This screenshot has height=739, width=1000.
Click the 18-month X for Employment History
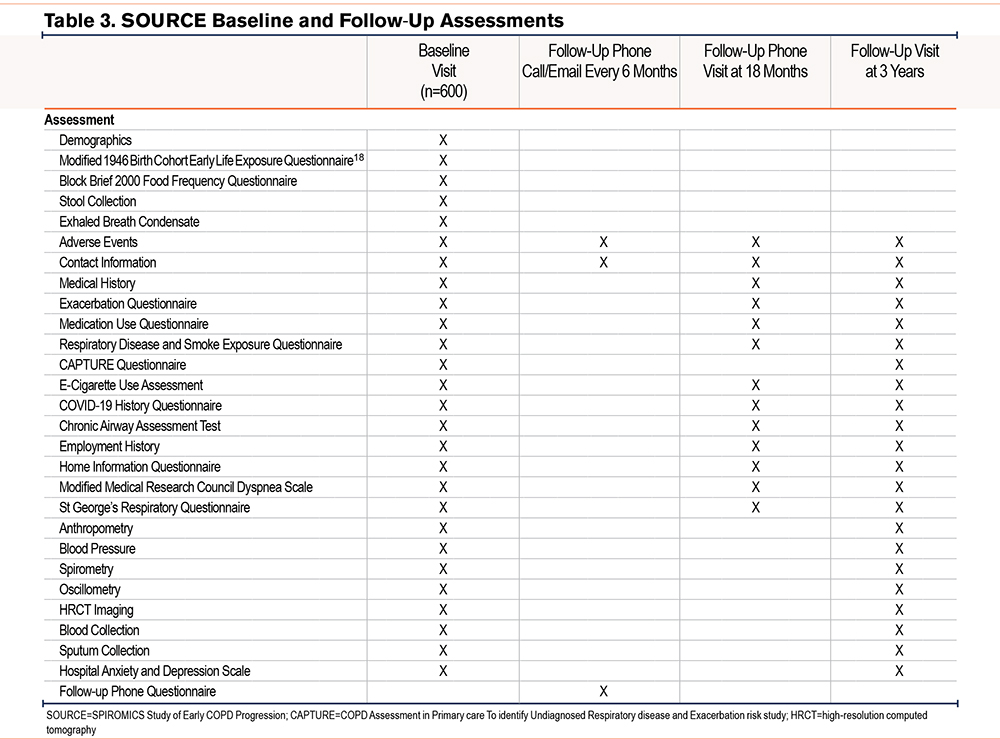click(x=756, y=446)
